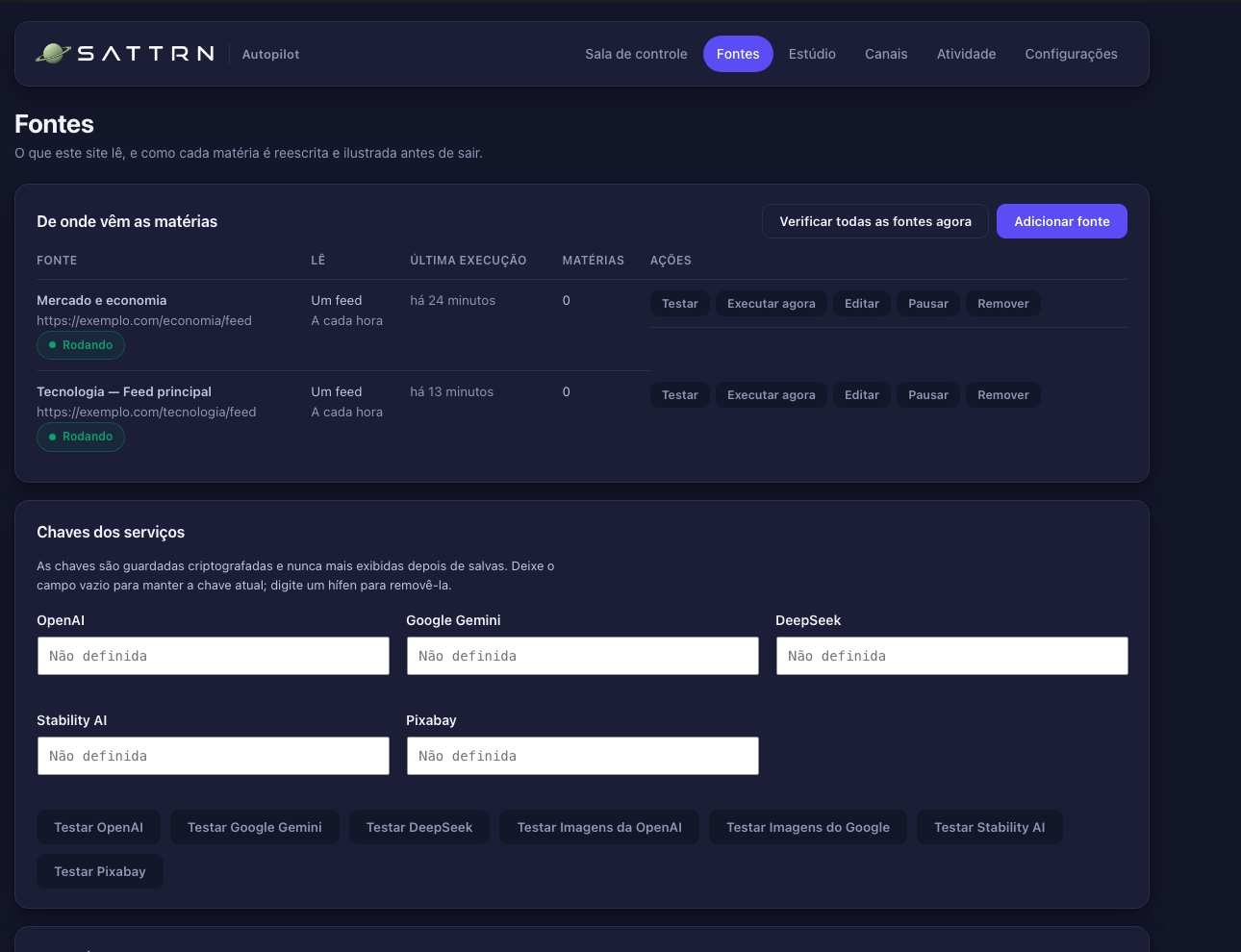Focus the DeepSeek key field

click(x=952, y=656)
